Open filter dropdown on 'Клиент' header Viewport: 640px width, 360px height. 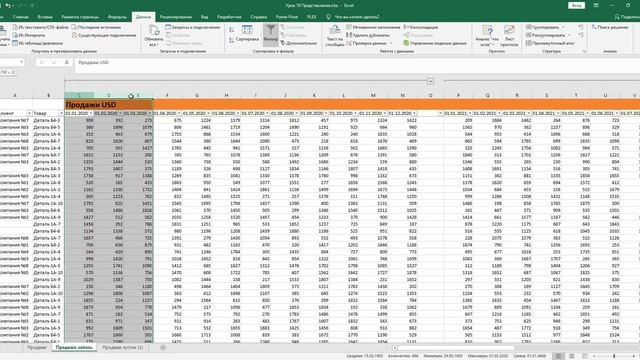pyautogui.click(x=29, y=113)
